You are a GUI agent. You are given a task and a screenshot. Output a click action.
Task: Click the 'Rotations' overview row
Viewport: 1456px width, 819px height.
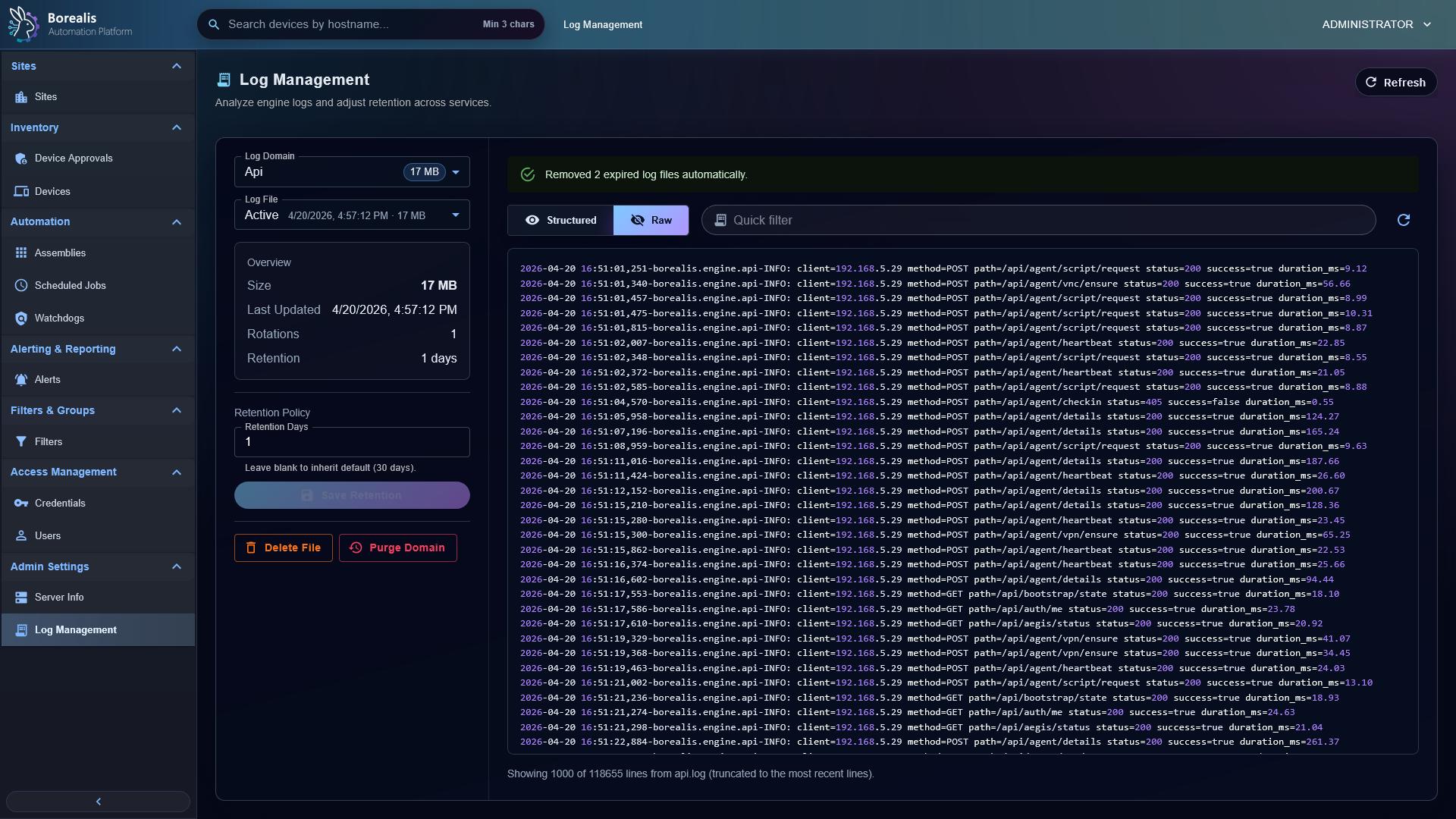pos(352,334)
